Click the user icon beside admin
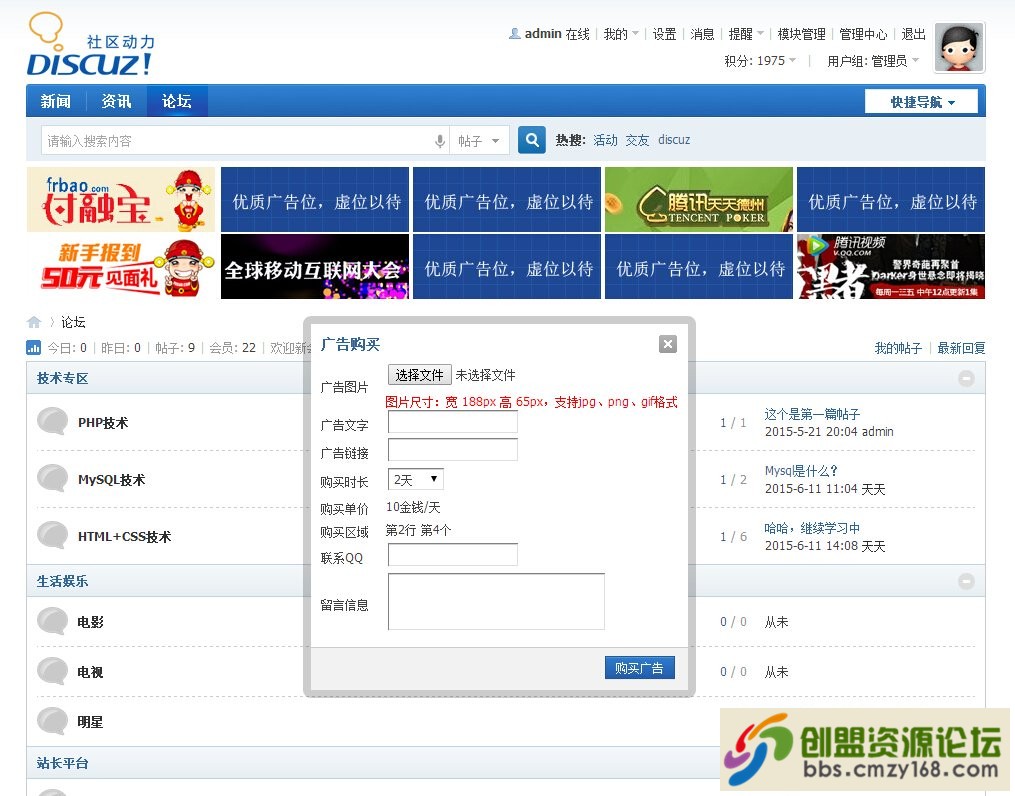 click(515, 34)
